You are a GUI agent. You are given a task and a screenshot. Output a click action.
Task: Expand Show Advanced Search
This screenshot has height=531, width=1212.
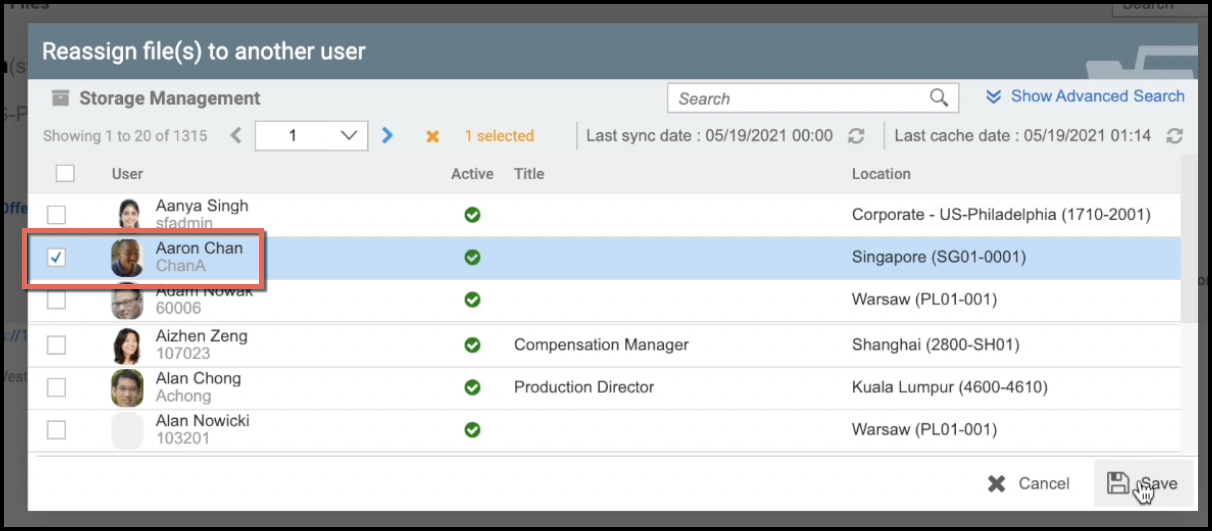coord(1085,96)
